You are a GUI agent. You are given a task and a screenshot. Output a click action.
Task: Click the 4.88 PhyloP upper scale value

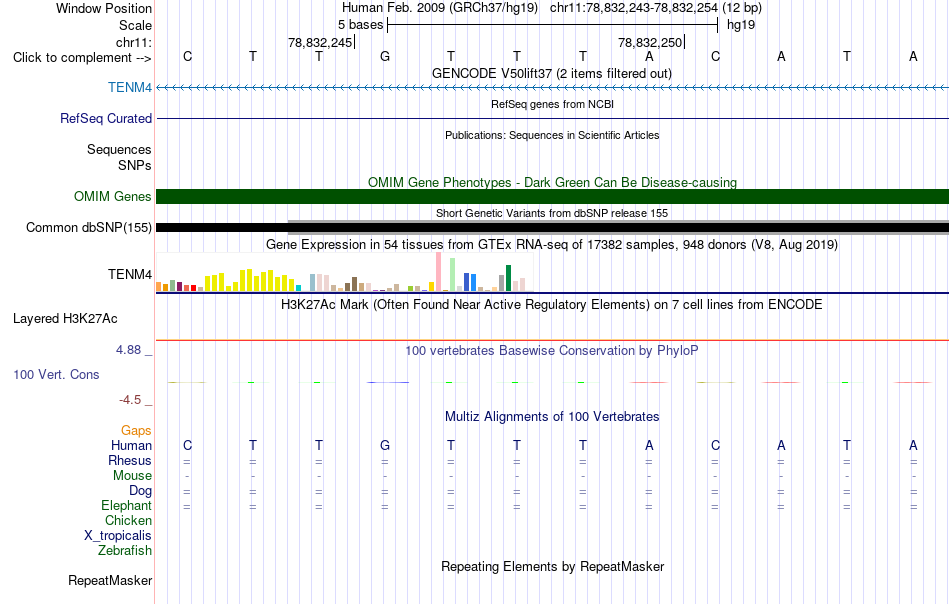[128, 350]
